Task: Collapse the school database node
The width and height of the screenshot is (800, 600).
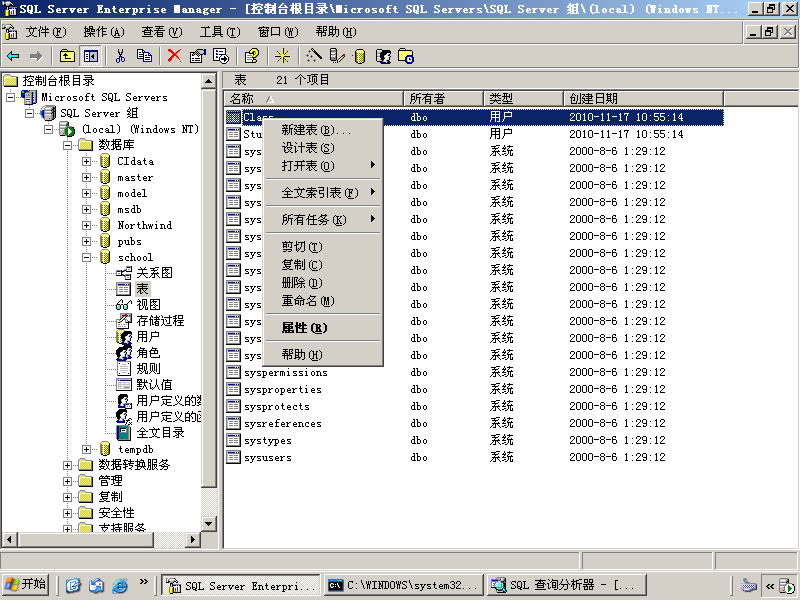Action: pos(86,257)
